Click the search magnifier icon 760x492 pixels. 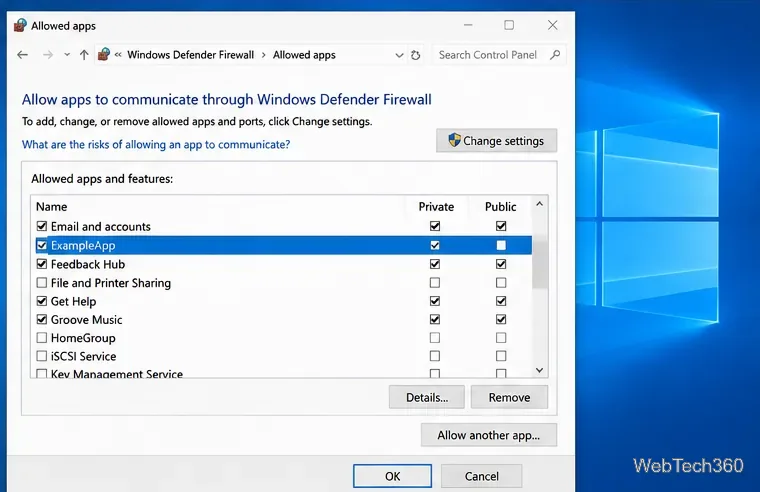(x=555, y=55)
